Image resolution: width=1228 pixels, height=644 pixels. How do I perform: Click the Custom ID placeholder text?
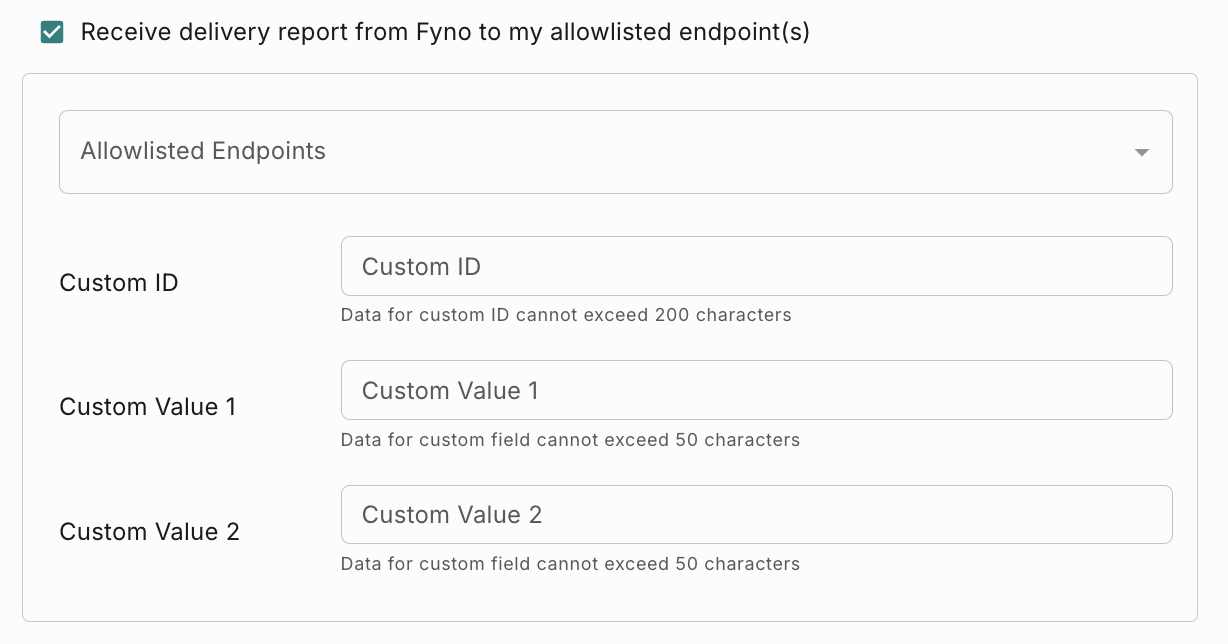419,266
